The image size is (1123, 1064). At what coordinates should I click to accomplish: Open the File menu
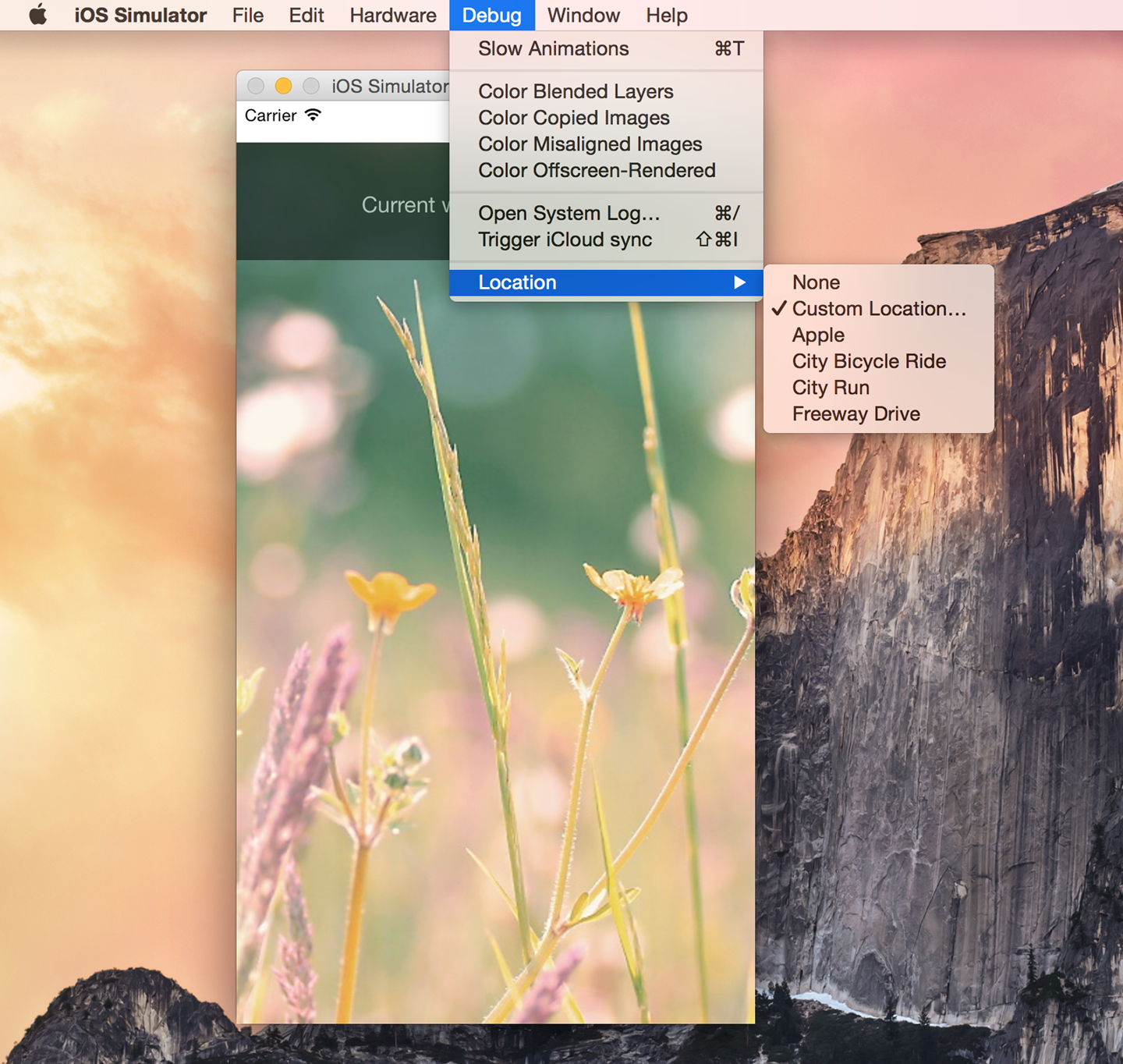tap(248, 15)
